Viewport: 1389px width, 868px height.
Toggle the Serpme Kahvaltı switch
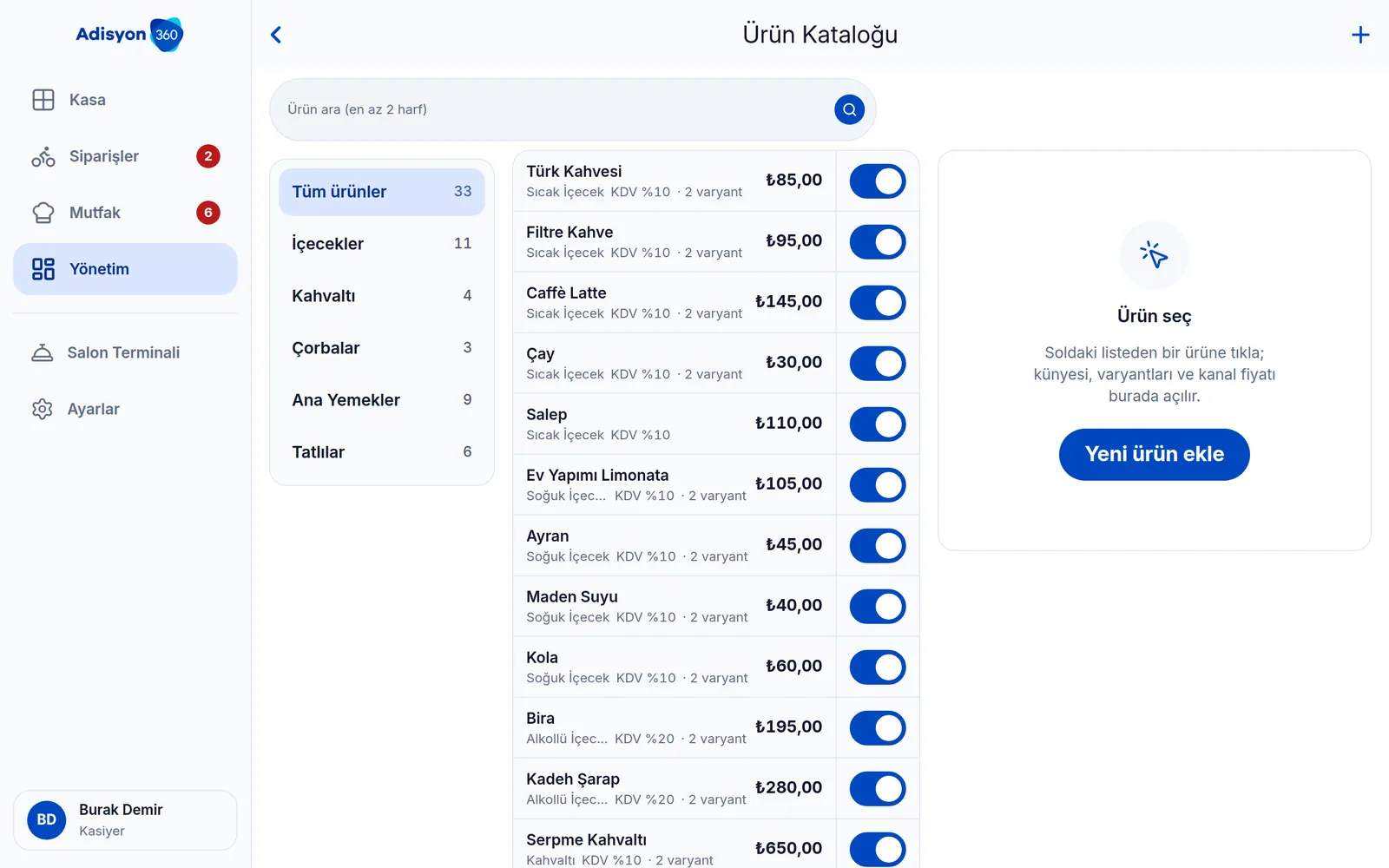pyautogui.click(x=878, y=850)
